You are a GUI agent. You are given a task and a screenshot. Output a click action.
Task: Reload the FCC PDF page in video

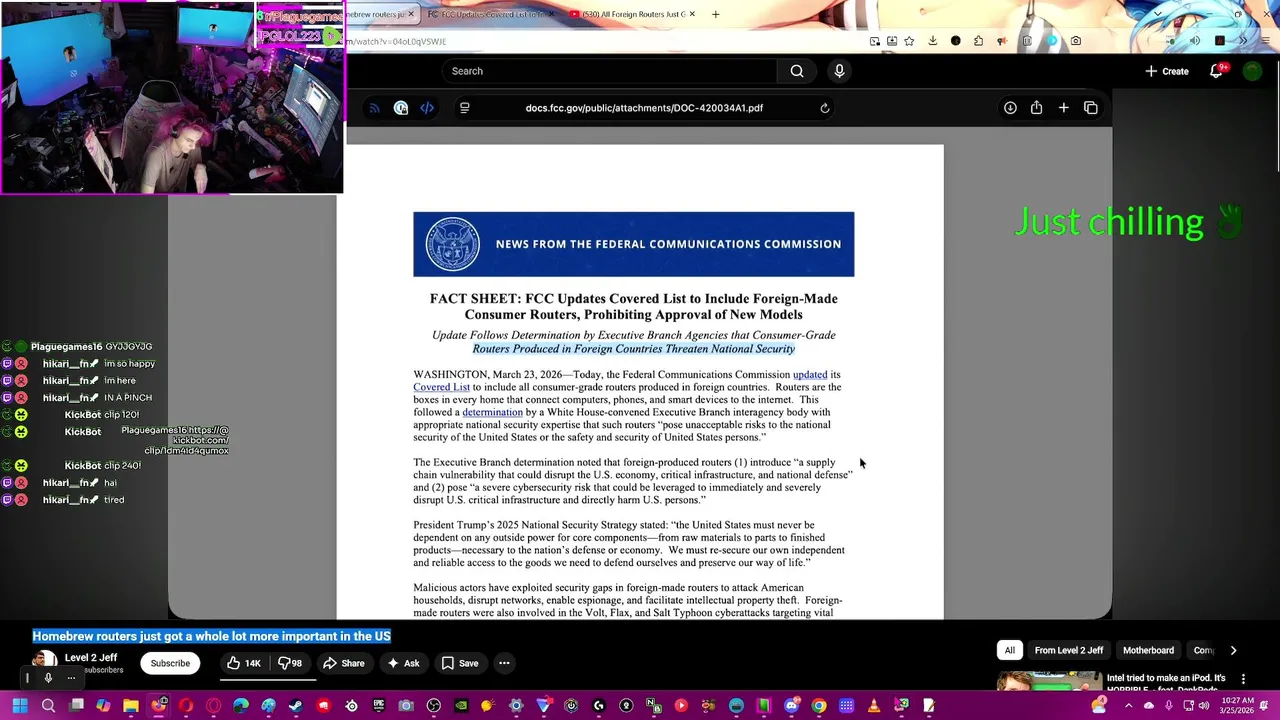tap(825, 108)
